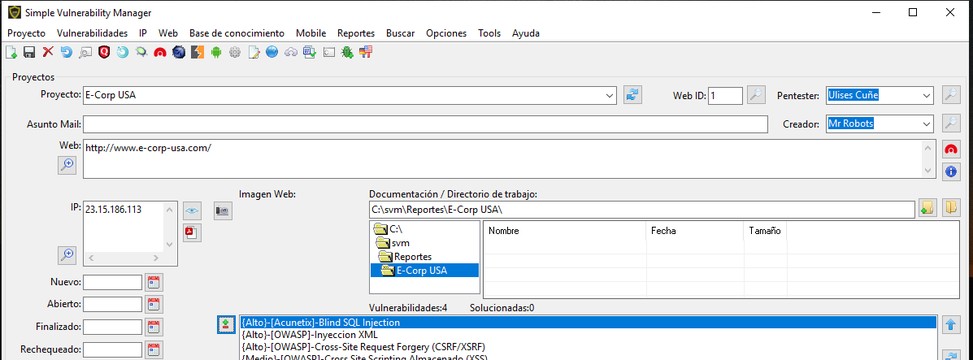Click the Web ID input field

coord(725,96)
